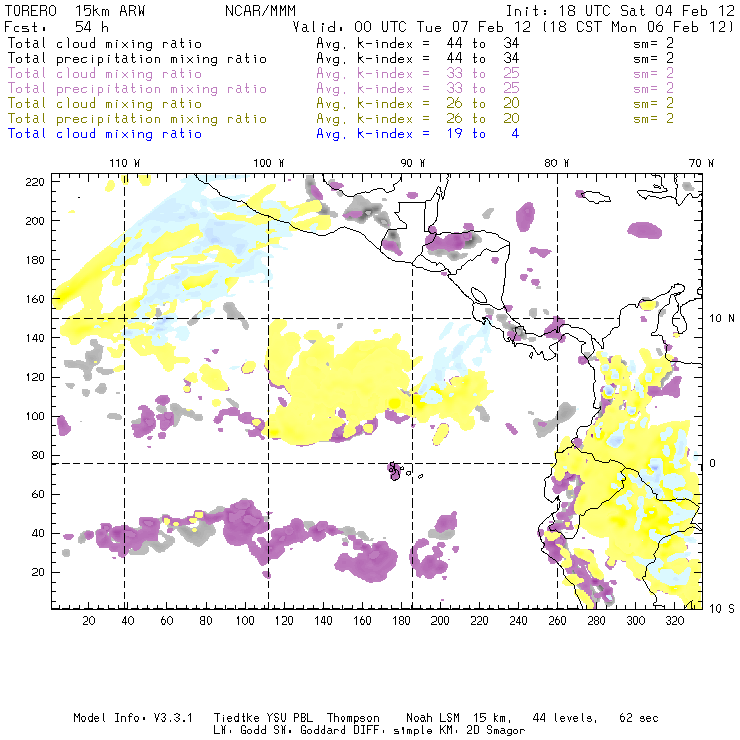Viewport: 740px width, 740px height.
Task: Click '(18 CST Mon 06 Feb 12)' local time
Action: 638,27
